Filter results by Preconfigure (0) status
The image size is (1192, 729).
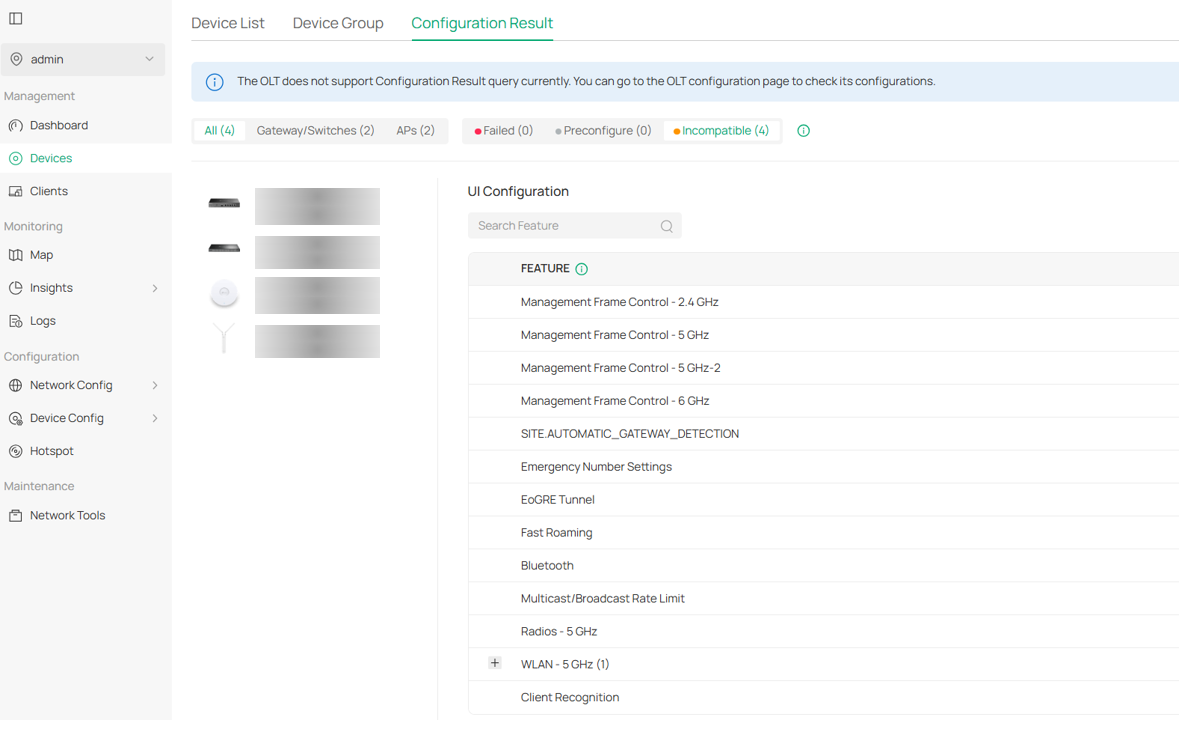point(603,131)
